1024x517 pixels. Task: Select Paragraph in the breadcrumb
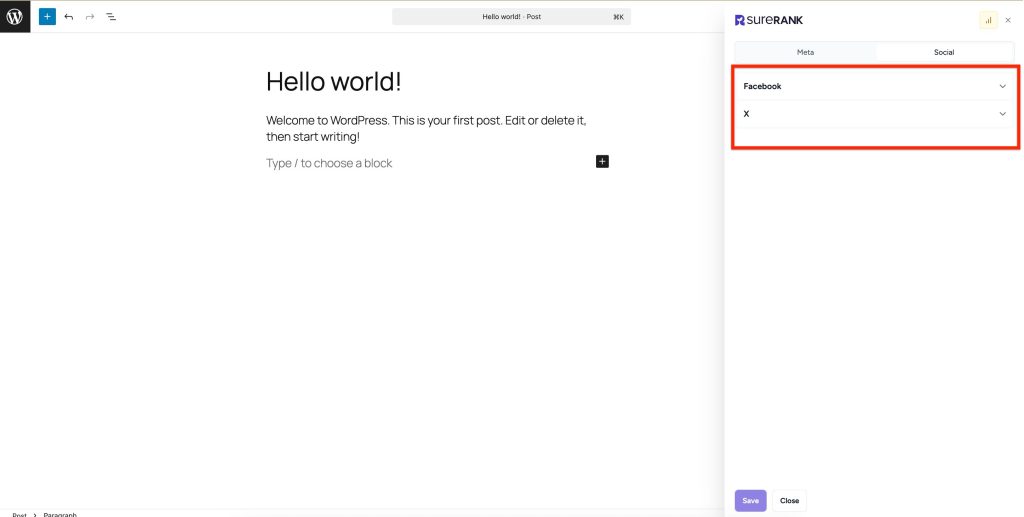(60, 514)
